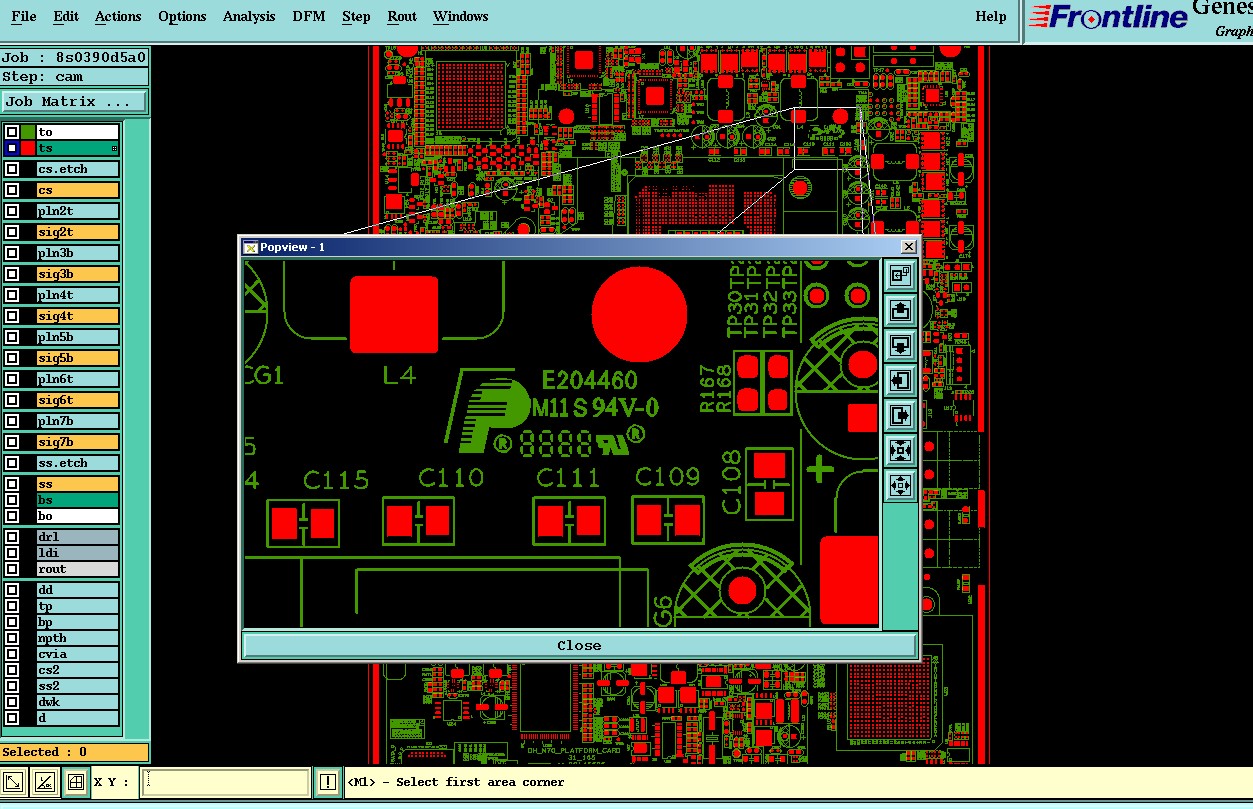
Task: Select the pln4t layer name
Action: click(x=78, y=295)
